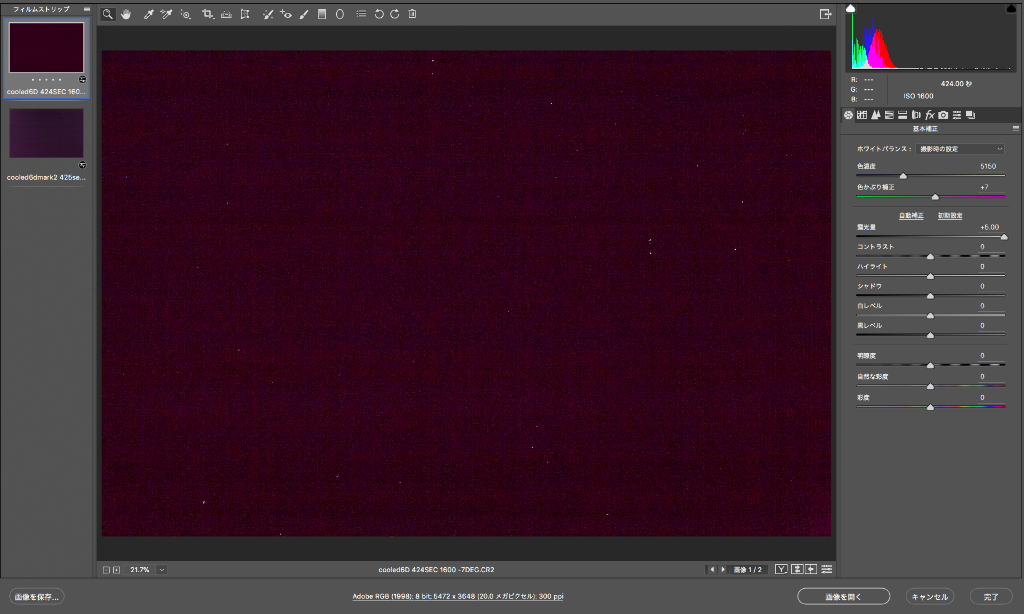Viewport: 1024px width, 614px height.
Task: Adjust the 色温度 slider
Action: click(903, 176)
